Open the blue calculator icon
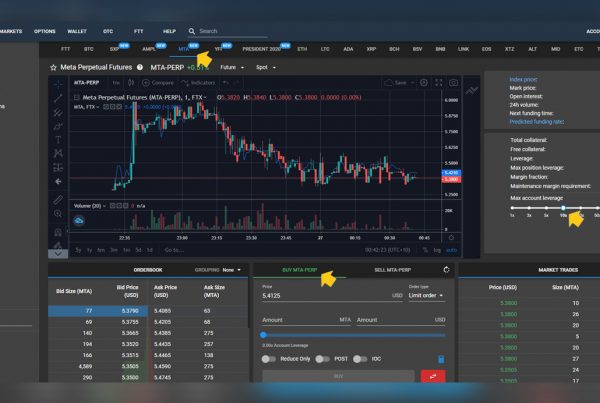Viewport: 600px width, 403px height. coord(441,359)
